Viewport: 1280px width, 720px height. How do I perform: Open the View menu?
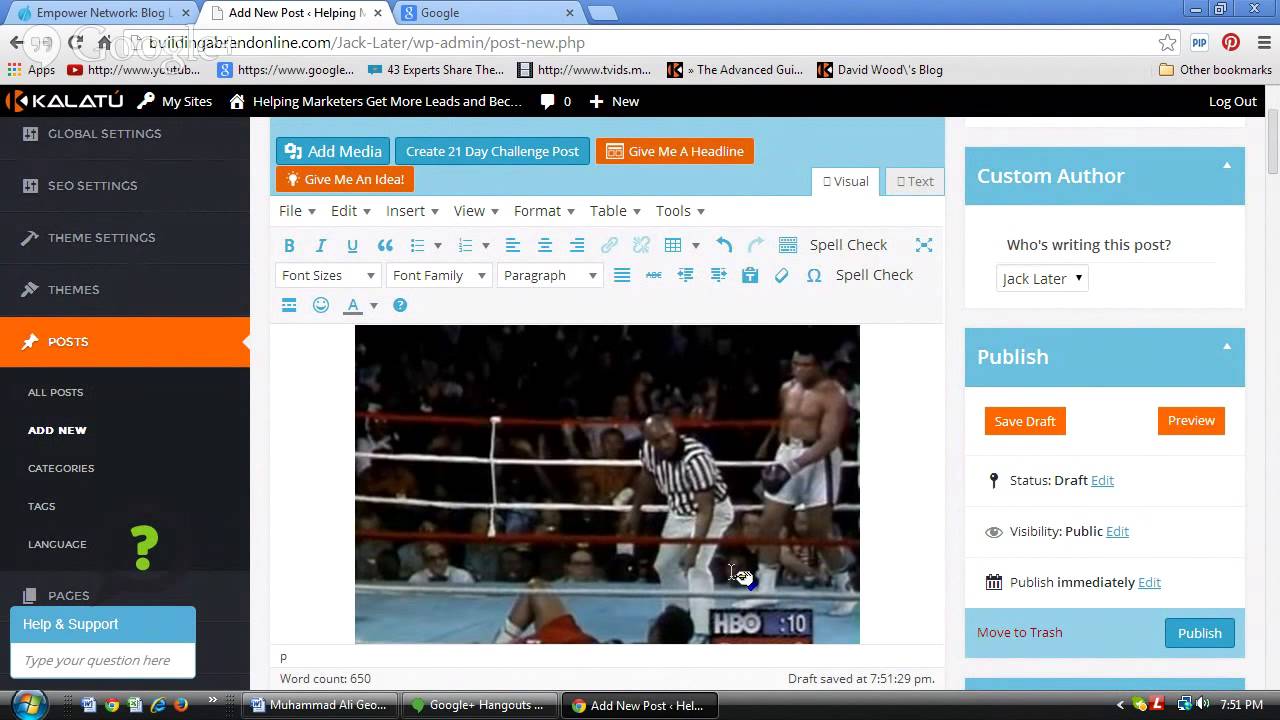click(x=476, y=211)
